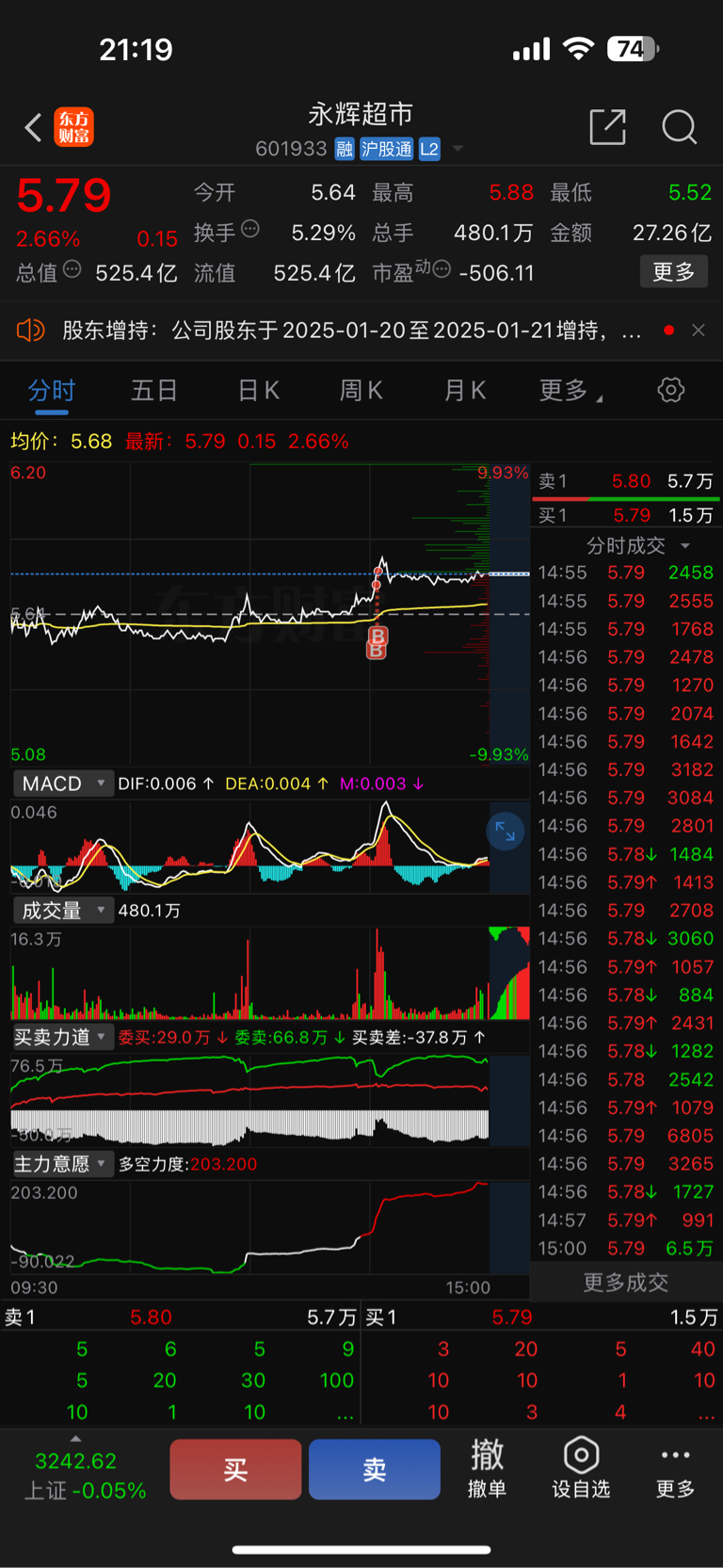The height and width of the screenshot is (1568, 723).
Task: Open the bottom 更多 three-dots menu
Action: (x=675, y=1467)
